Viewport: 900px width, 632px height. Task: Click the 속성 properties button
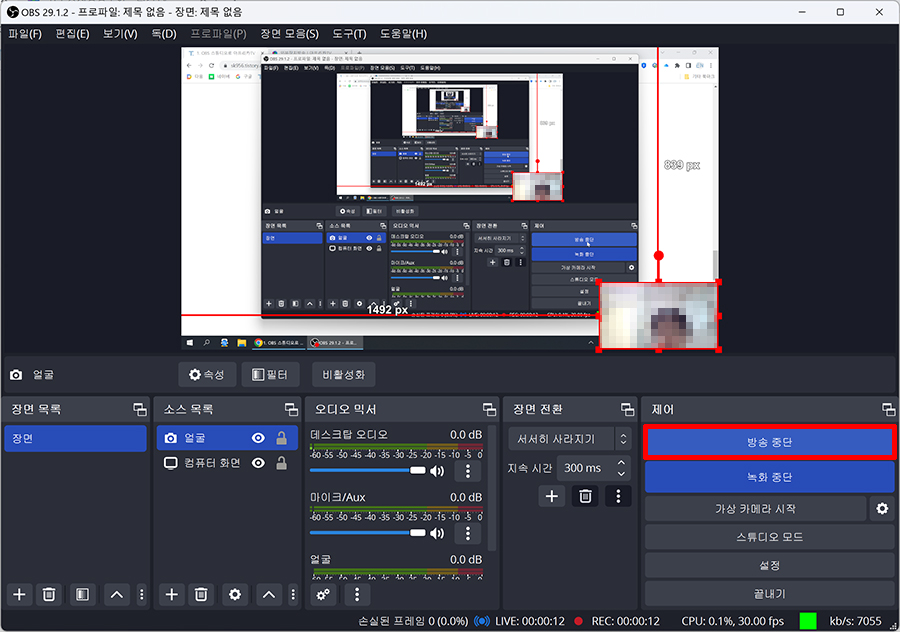[207, 374]
